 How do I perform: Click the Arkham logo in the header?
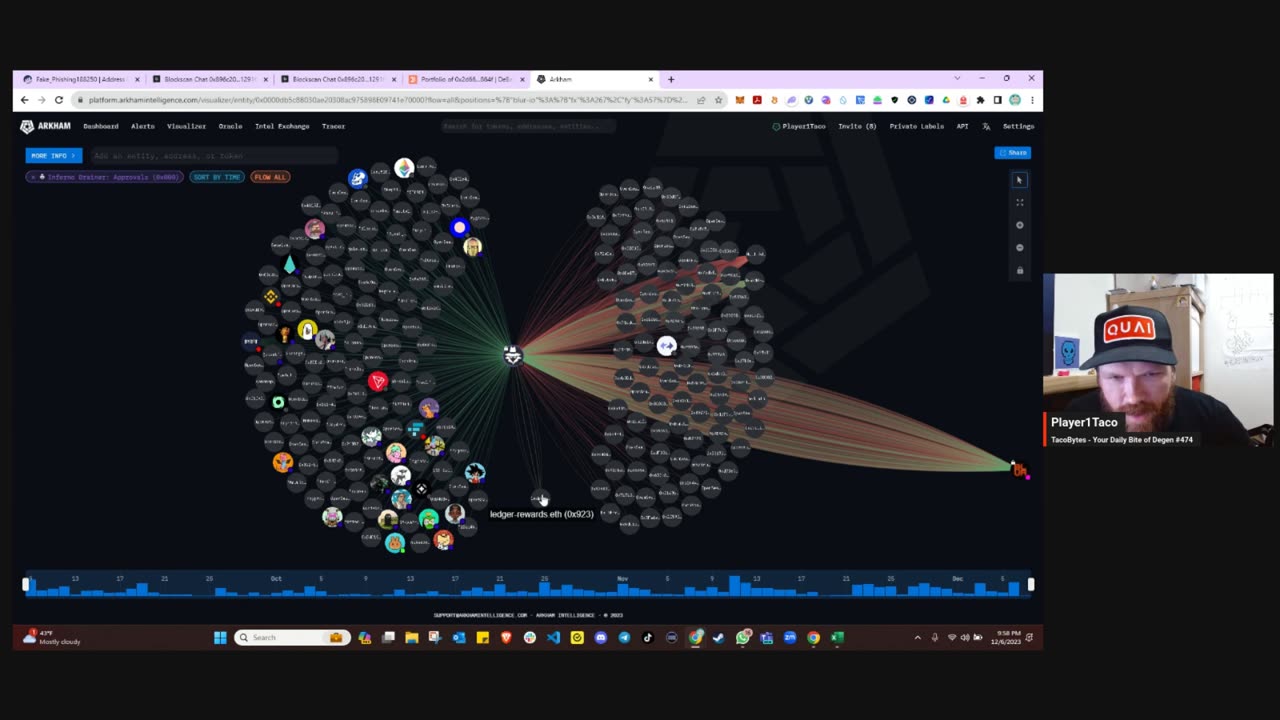pos(46,126)
